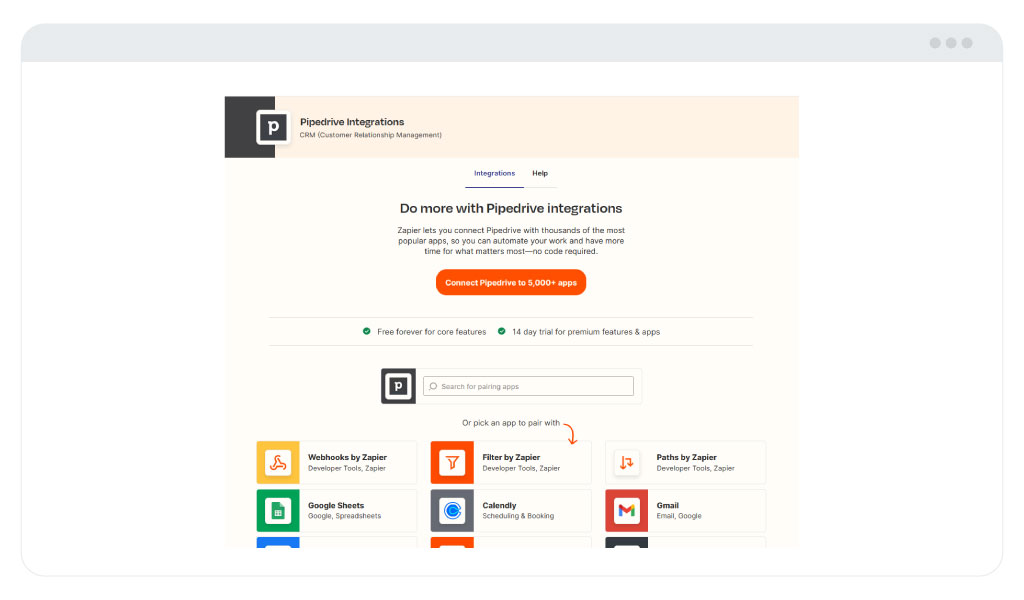Screen dimensions: 1024x600
Task: Open the Google Sheets icon
Action: pyautogui.click(x=278, y=511)
